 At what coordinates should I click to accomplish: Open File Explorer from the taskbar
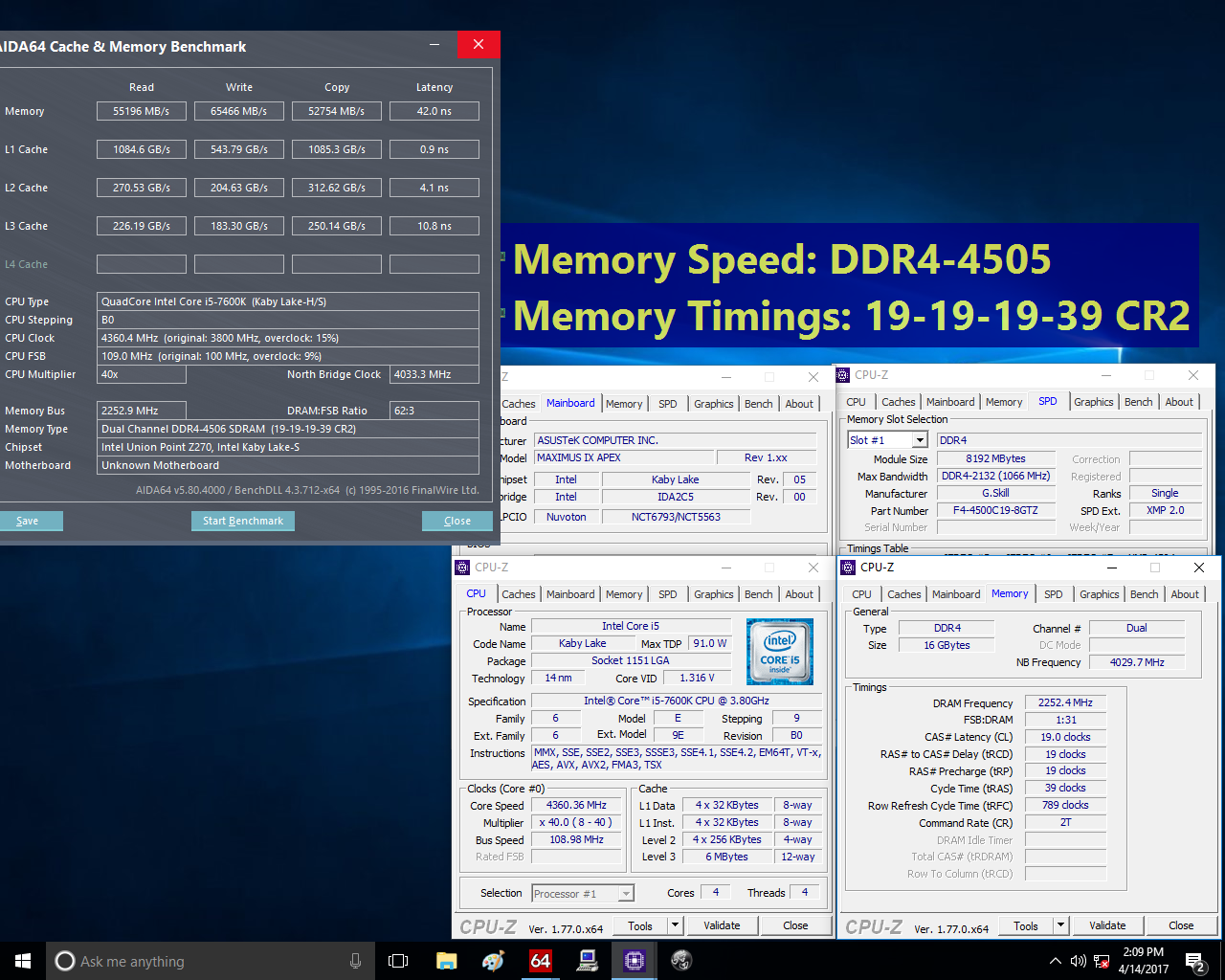click(x=446, y=961)
